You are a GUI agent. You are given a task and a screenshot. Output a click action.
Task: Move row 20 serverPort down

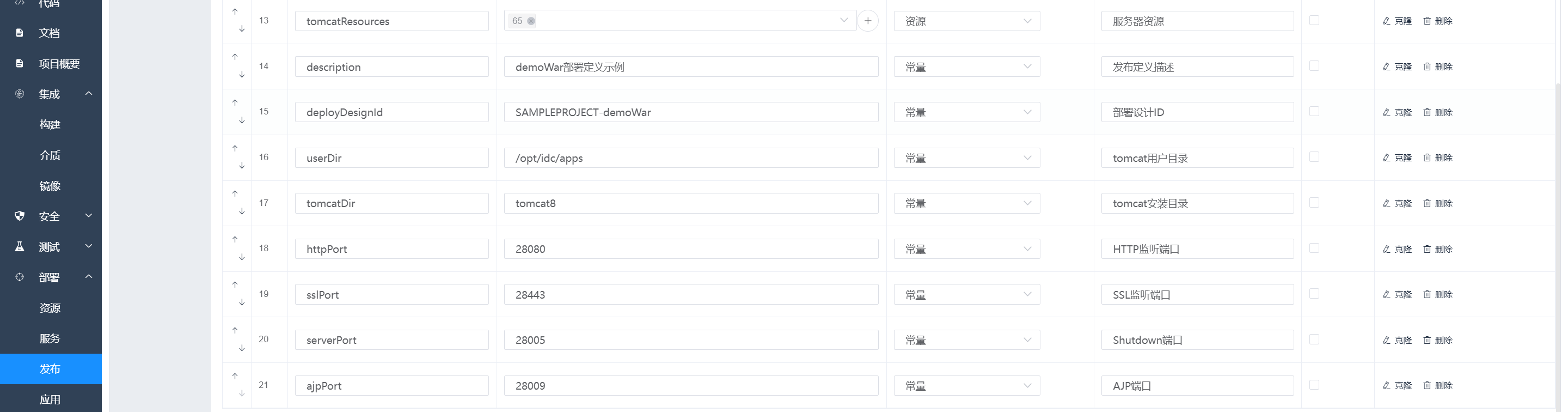click(x=242, y=348)
